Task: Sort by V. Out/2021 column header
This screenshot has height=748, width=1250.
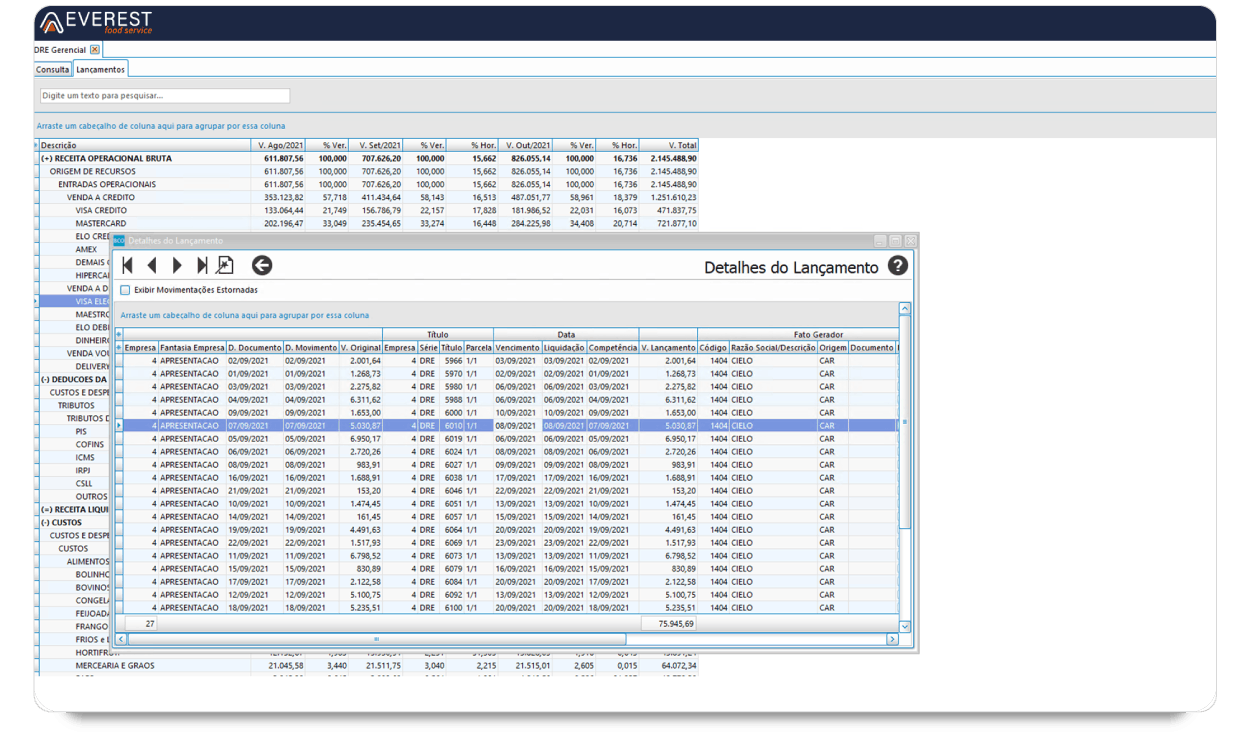Action: tap(525, 146)
